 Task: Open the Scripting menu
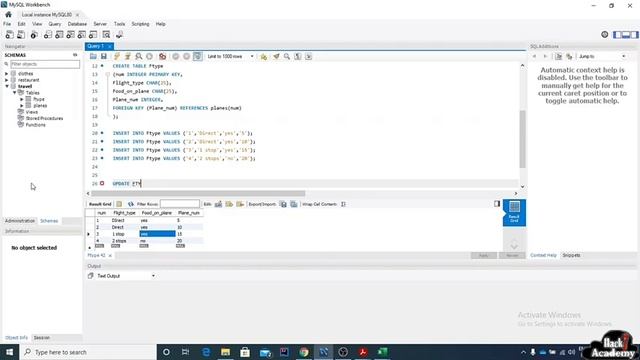[140, 24]
